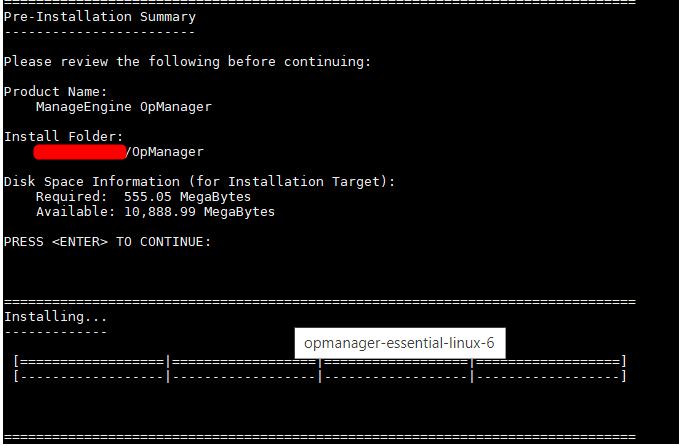The image size is (683, 446).
Task: Click the /OpManager folder path text
Action: pos(166,152)
